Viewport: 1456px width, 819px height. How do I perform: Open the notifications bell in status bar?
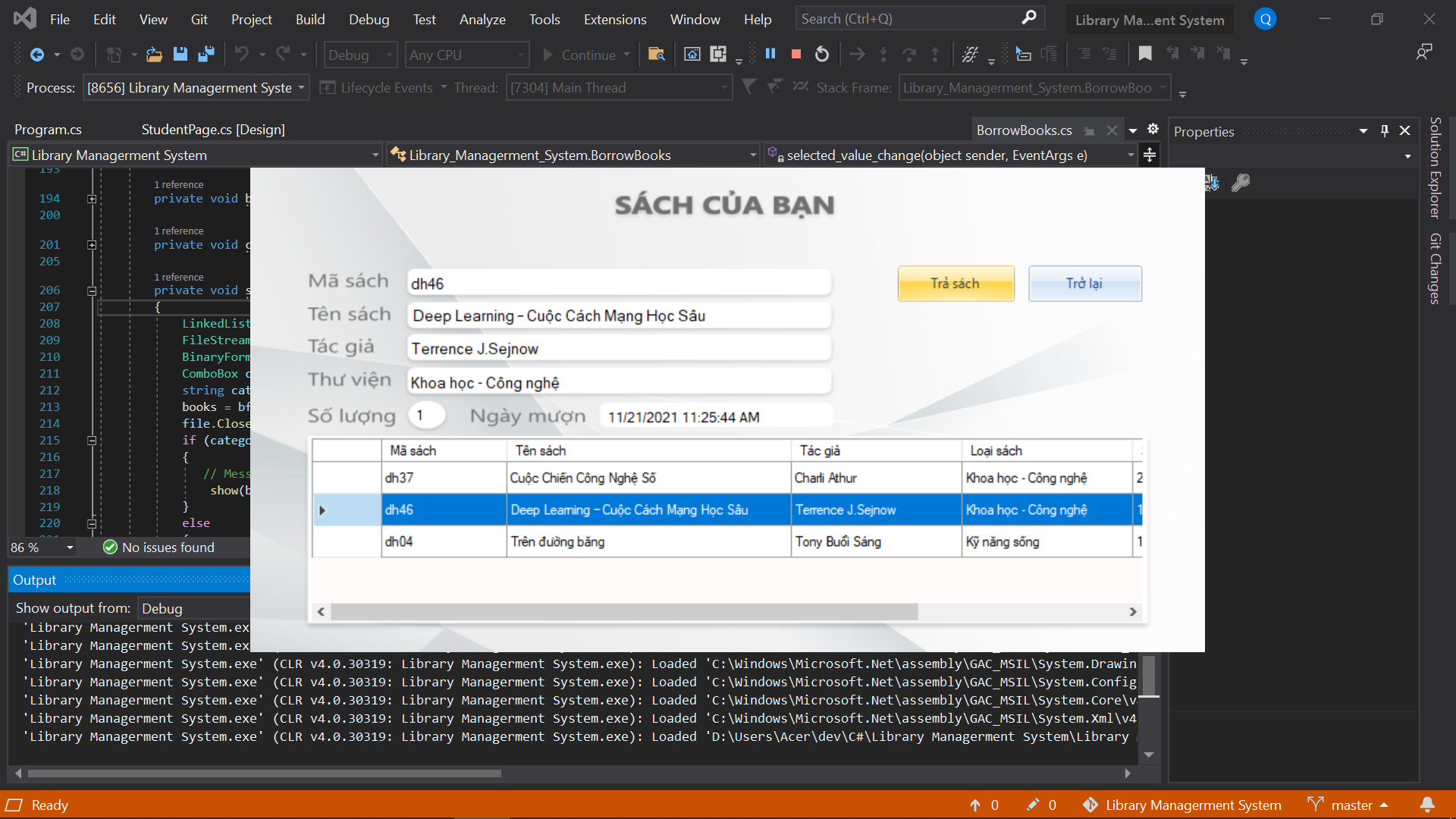click(x=1426, y=805)
